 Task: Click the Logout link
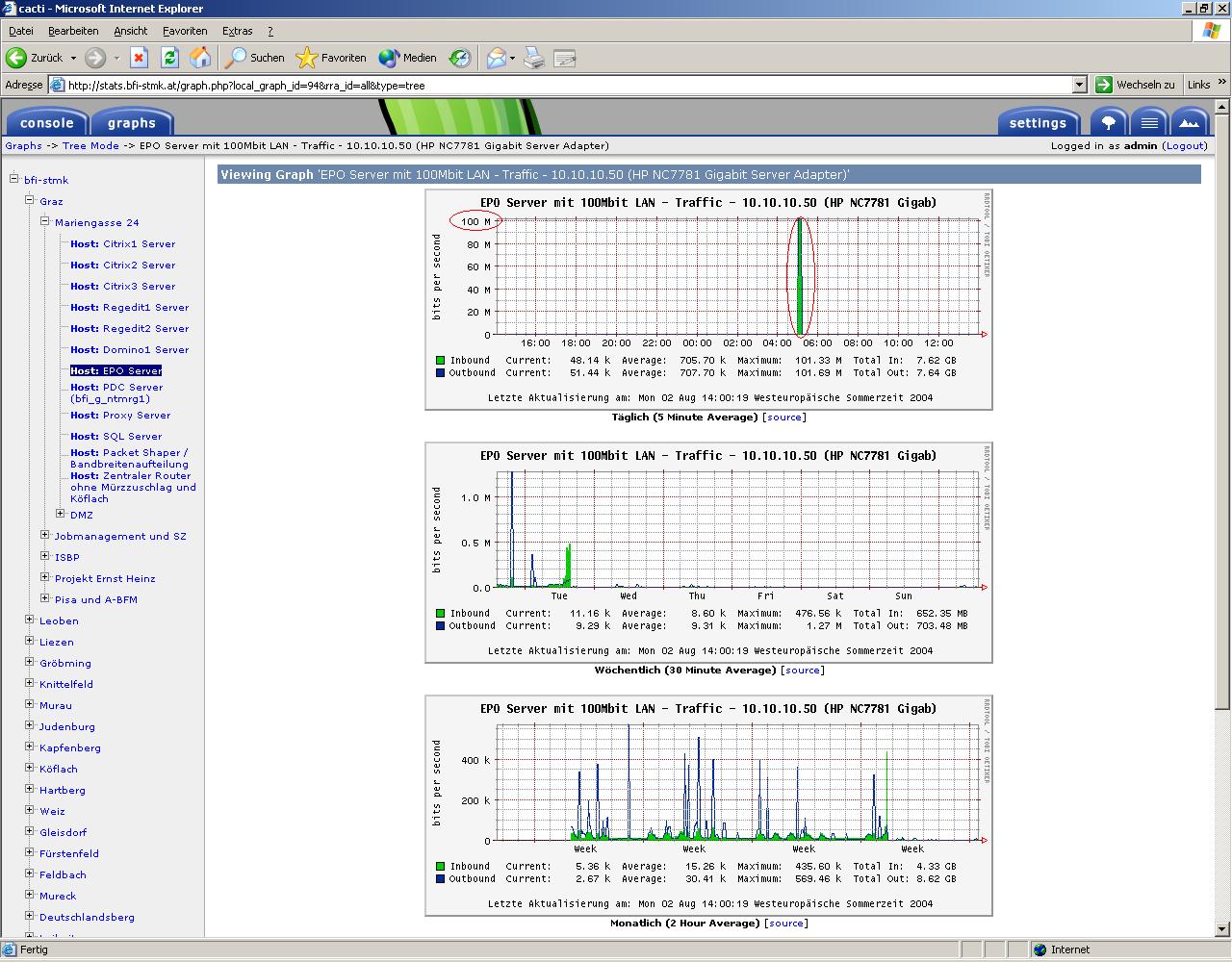(x=1185, y=146)
